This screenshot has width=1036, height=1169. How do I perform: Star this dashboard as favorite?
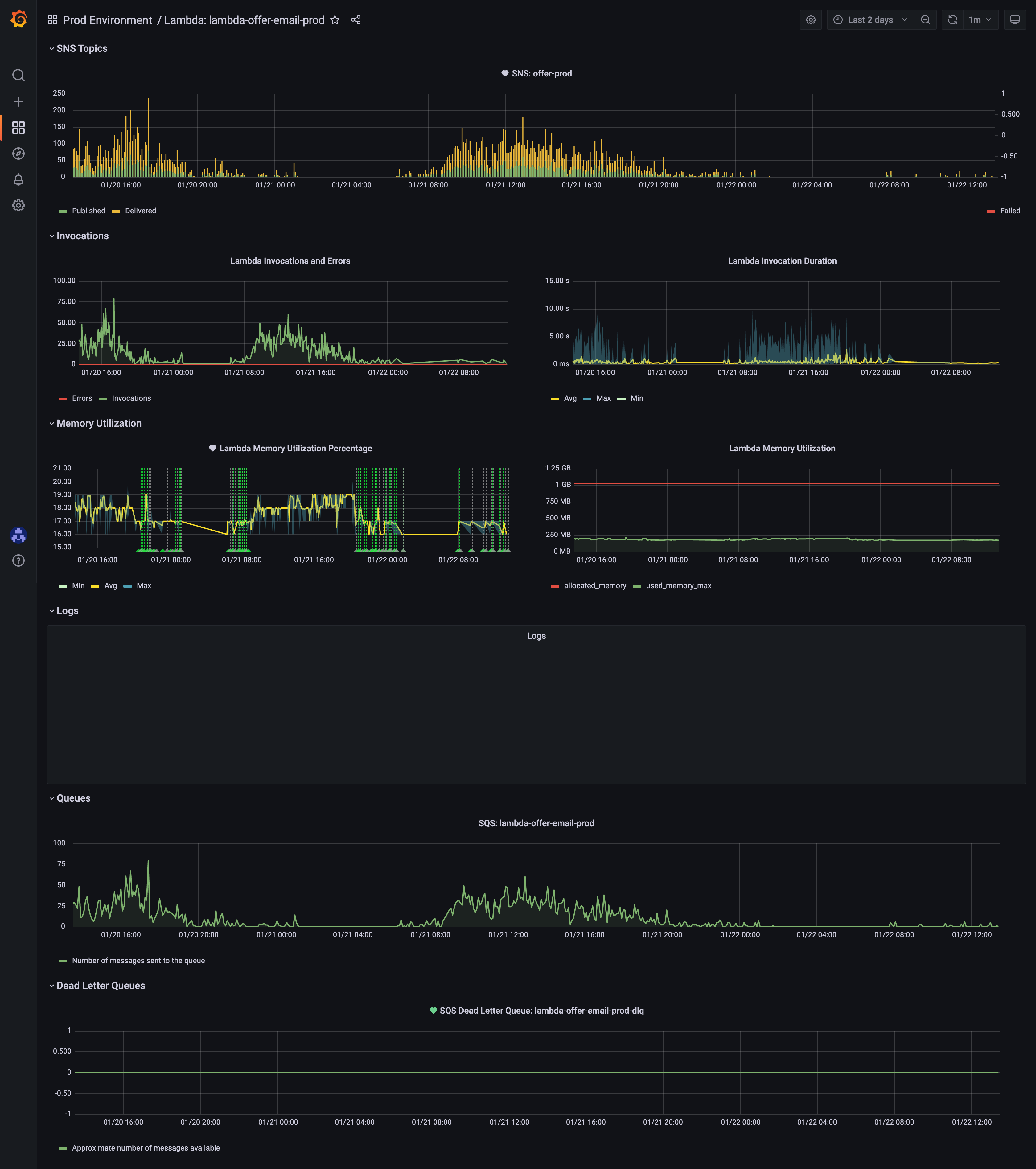(335, 20)
